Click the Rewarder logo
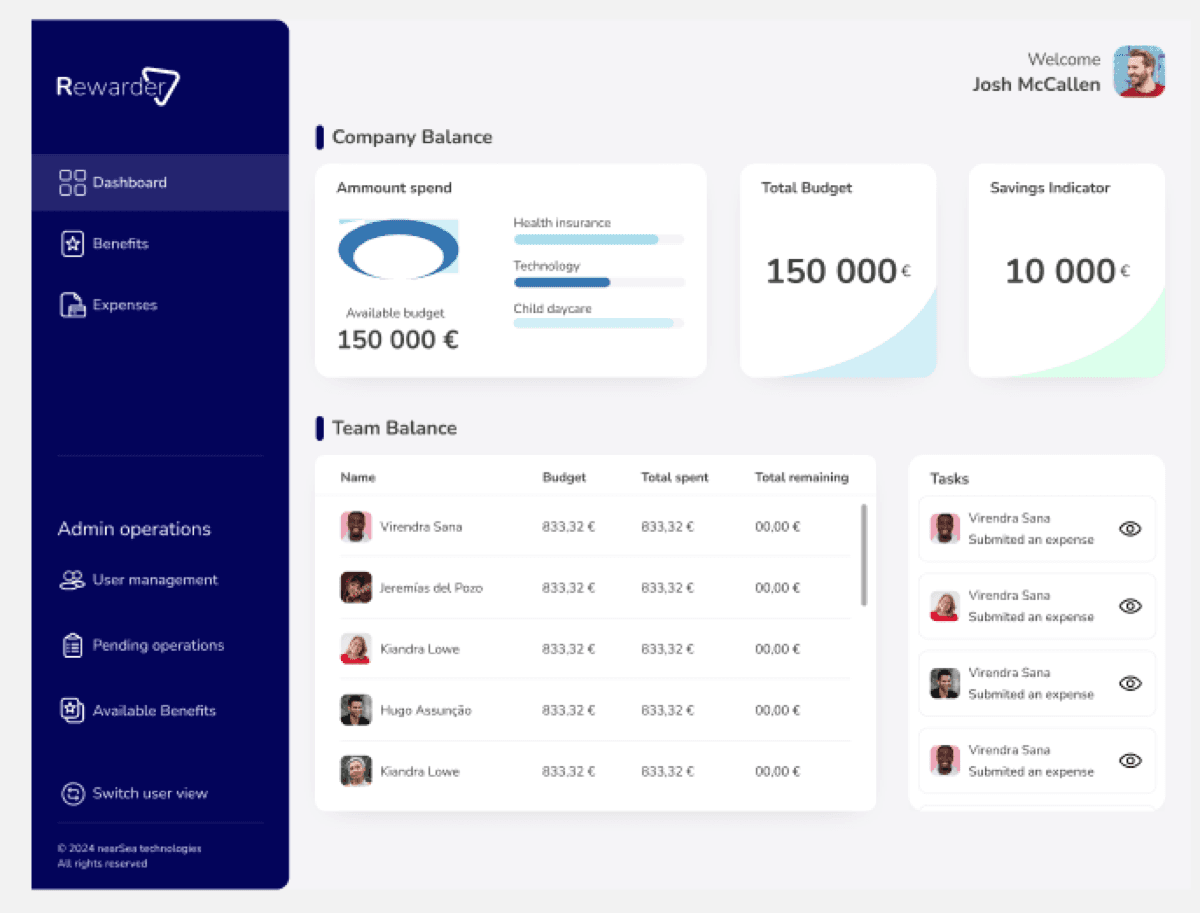1200x913 pixels. [x=118, y=87]
